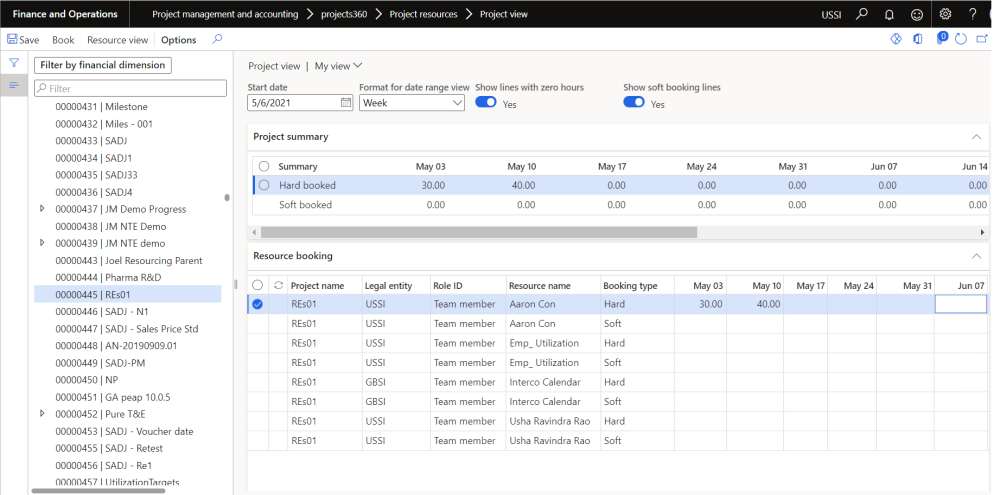This screenshot has height=495, width=1000.
Task: Toggle Show soft booking lines switch
Action: 634,103
